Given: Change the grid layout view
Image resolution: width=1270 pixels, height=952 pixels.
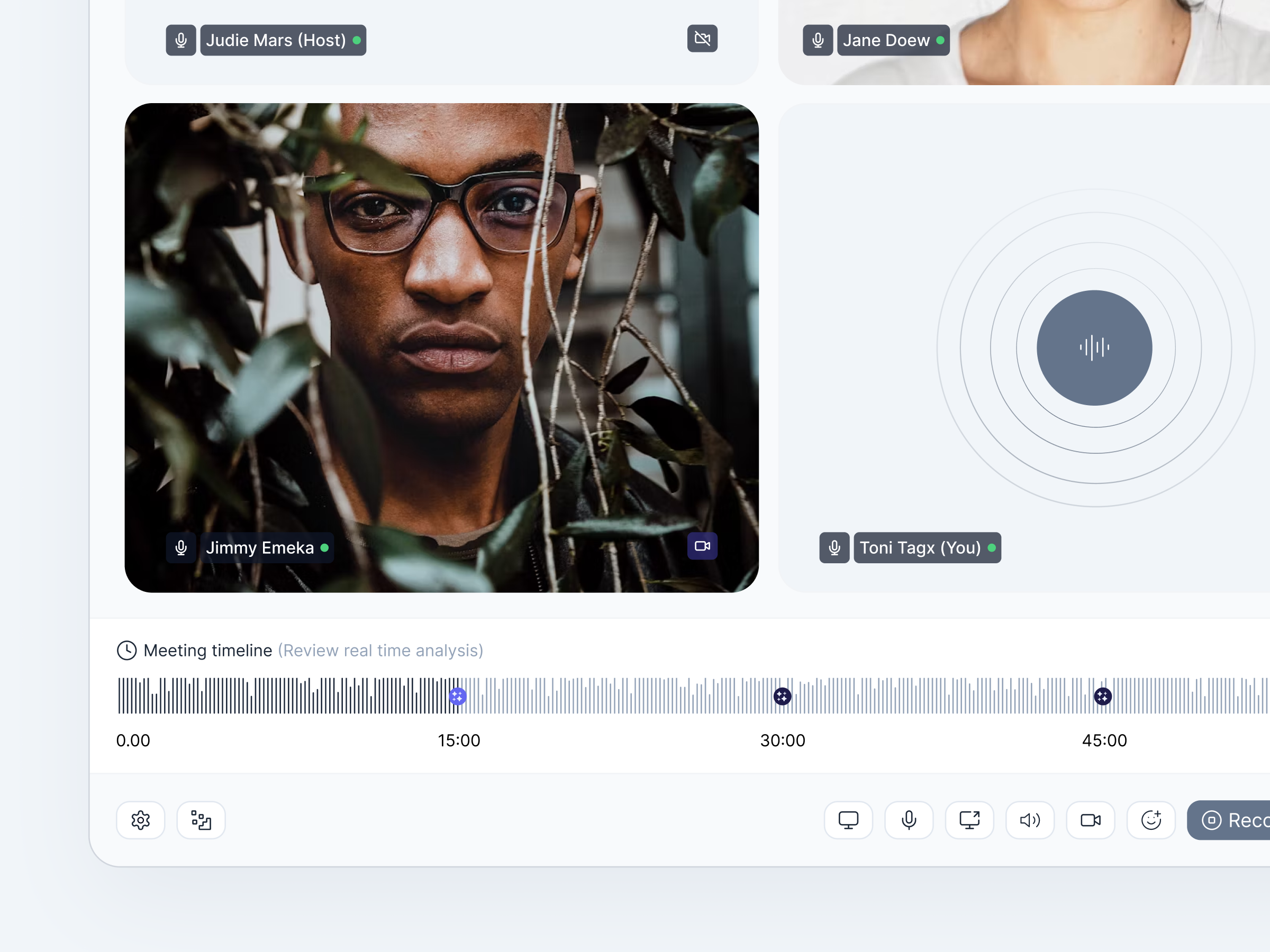Looking at the screenshot, I should [x=201, y=820].
